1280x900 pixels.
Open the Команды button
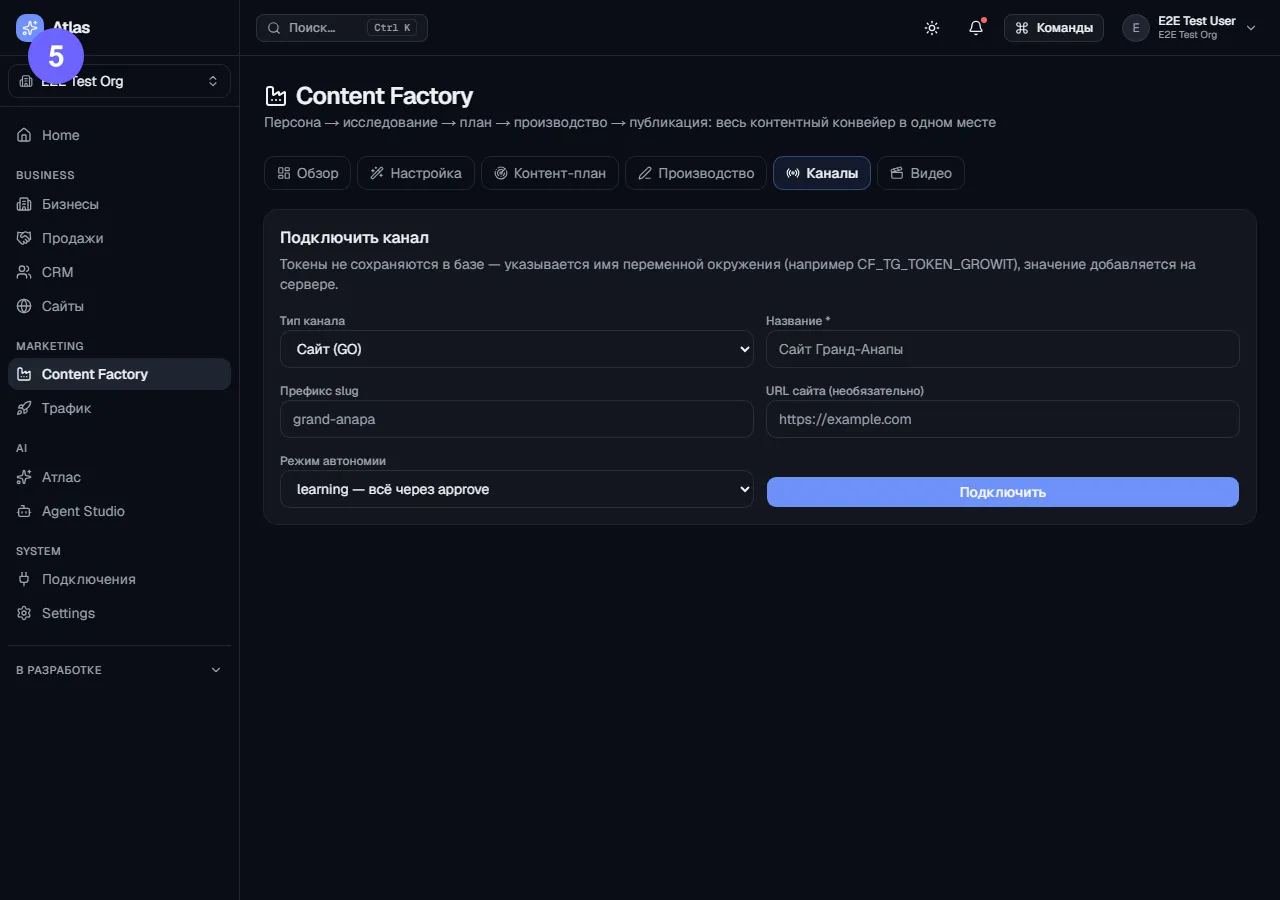[1054, 28]
